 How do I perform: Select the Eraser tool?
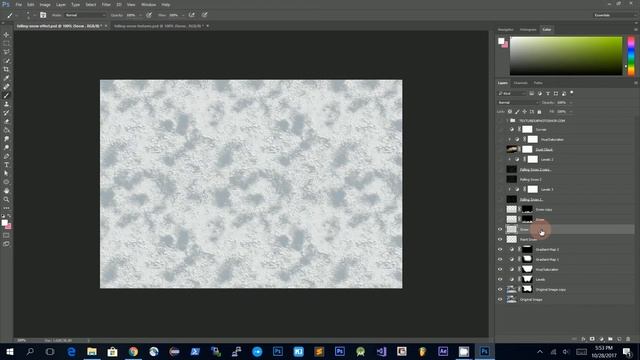click(6, 121)
